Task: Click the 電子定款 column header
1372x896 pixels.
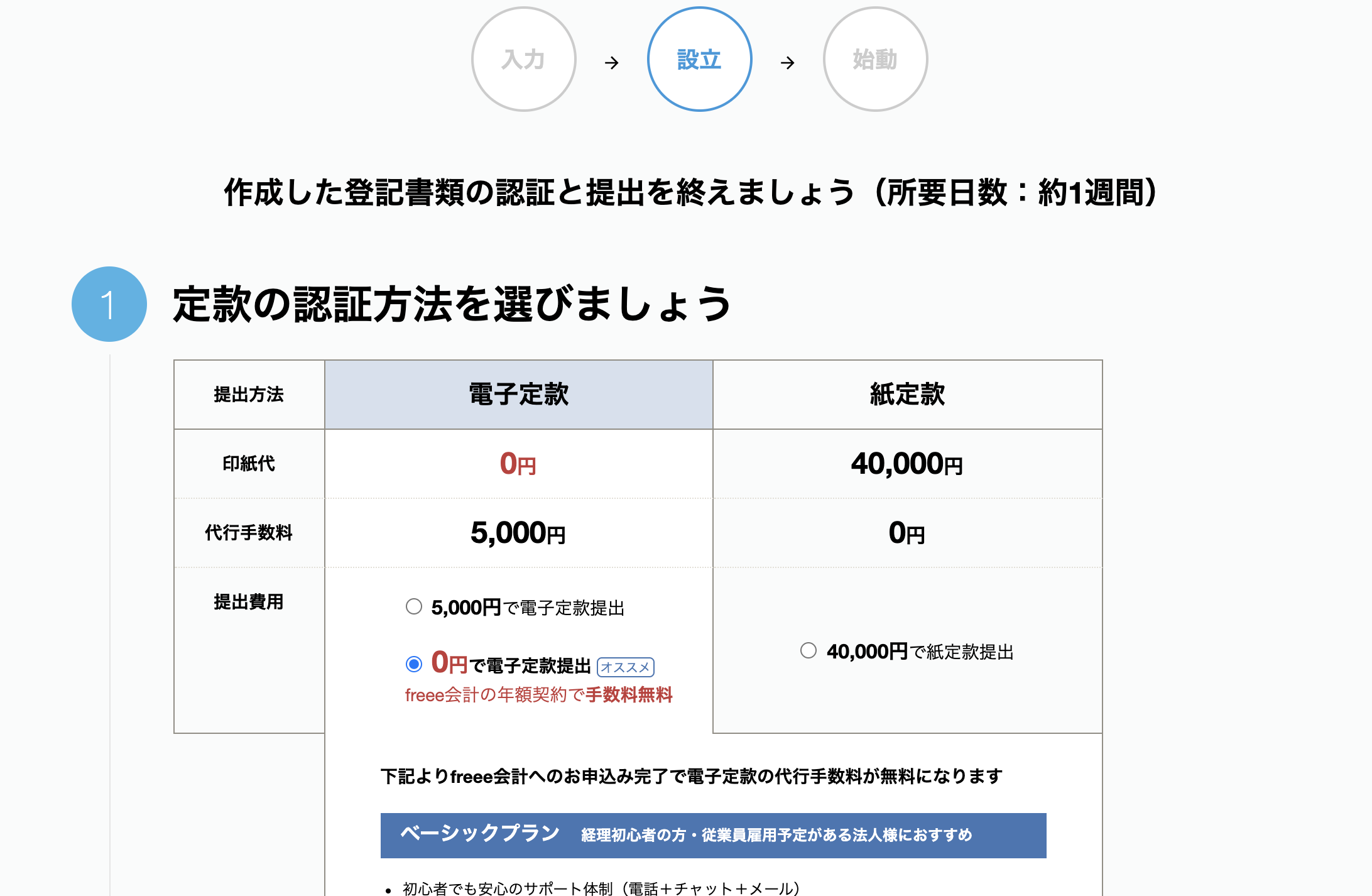Action: 518,395
